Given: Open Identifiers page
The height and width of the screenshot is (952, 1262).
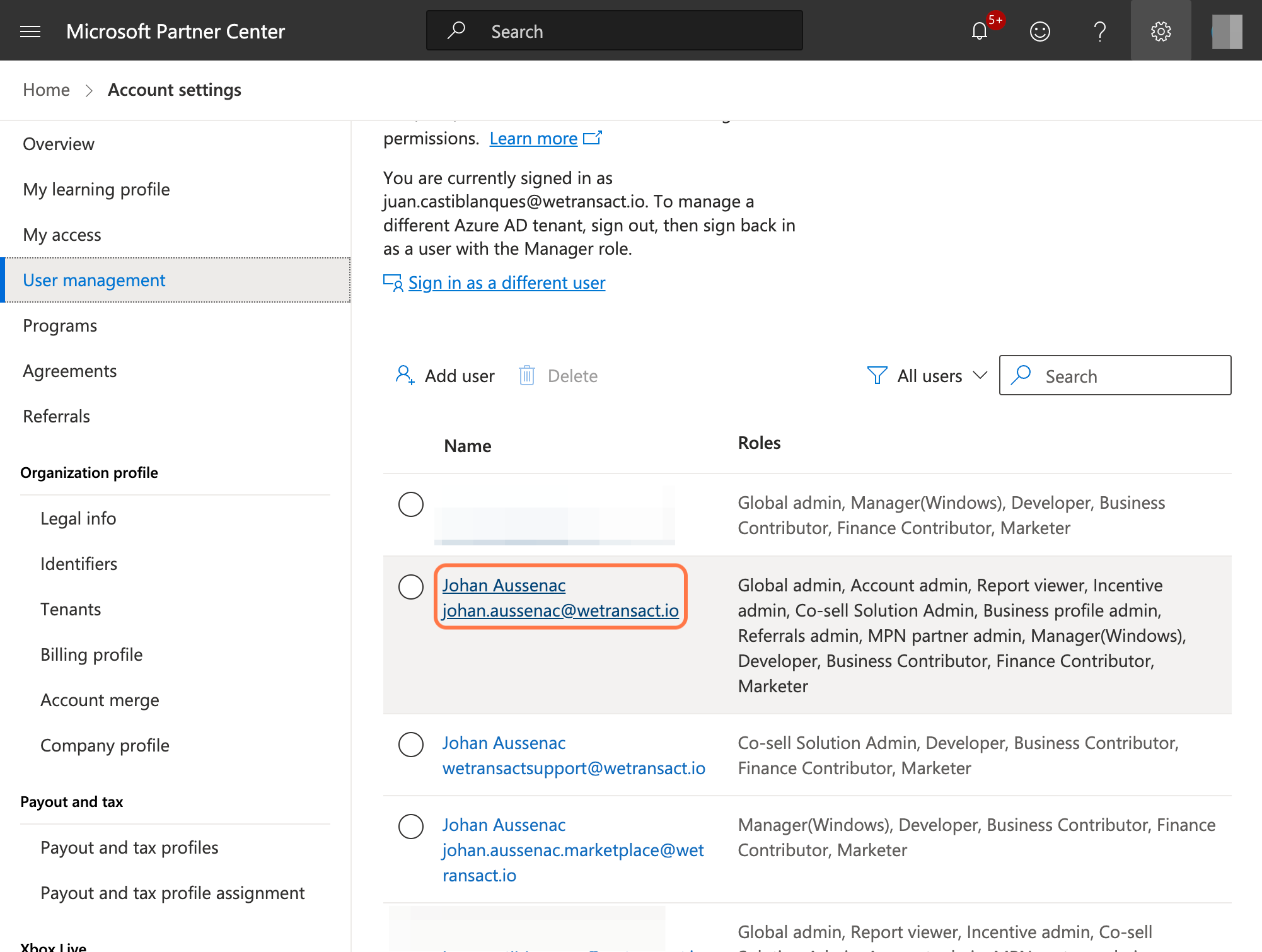Looking at the screenshot, I should coord(79,564).
